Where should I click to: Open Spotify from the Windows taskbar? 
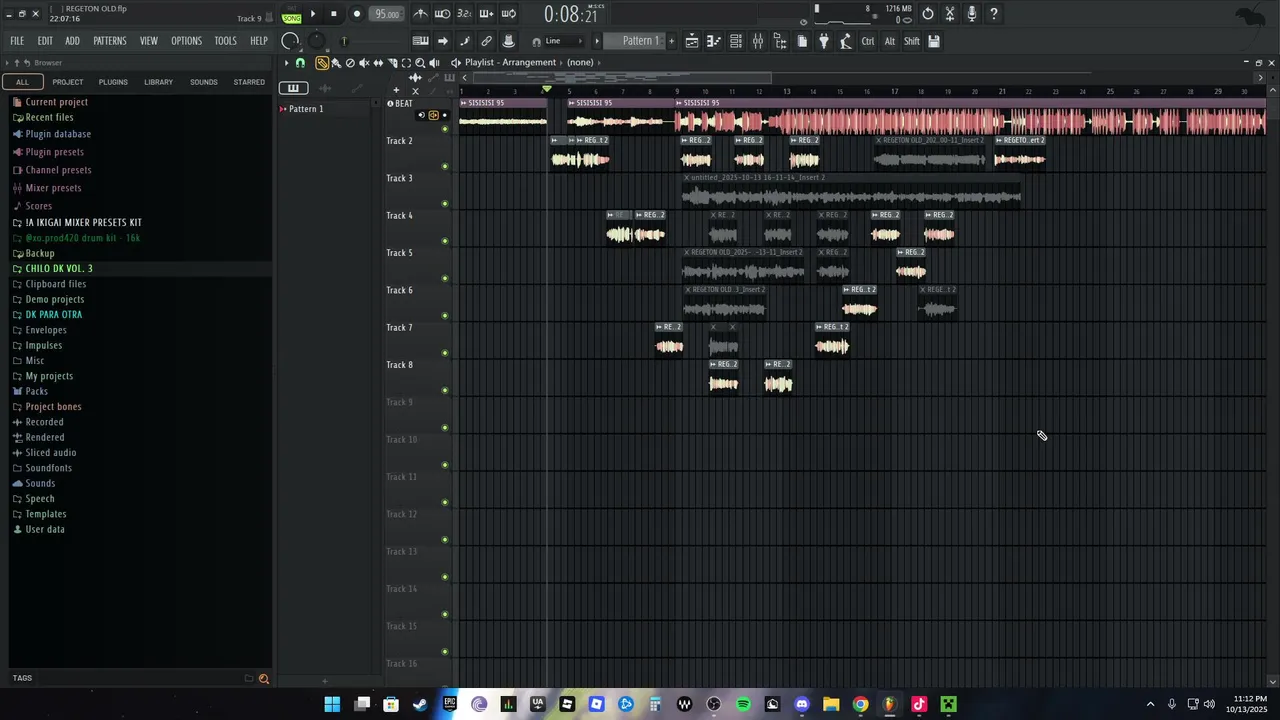[743, 705]
